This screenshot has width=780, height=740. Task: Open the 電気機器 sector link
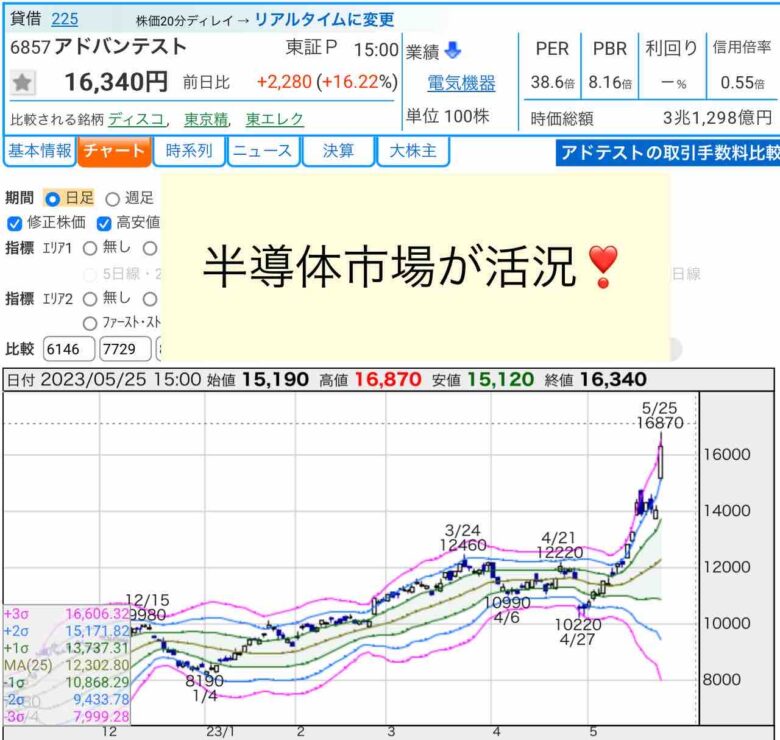tap(461, 83)
